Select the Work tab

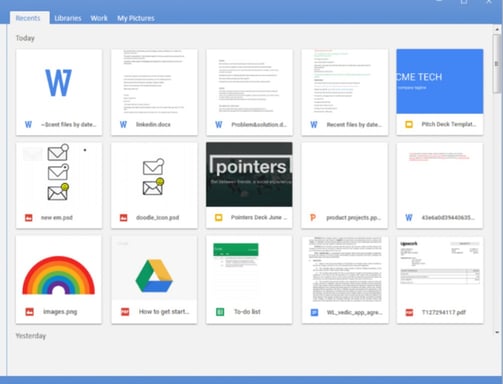pyautogui.click(x=99, y=18)
